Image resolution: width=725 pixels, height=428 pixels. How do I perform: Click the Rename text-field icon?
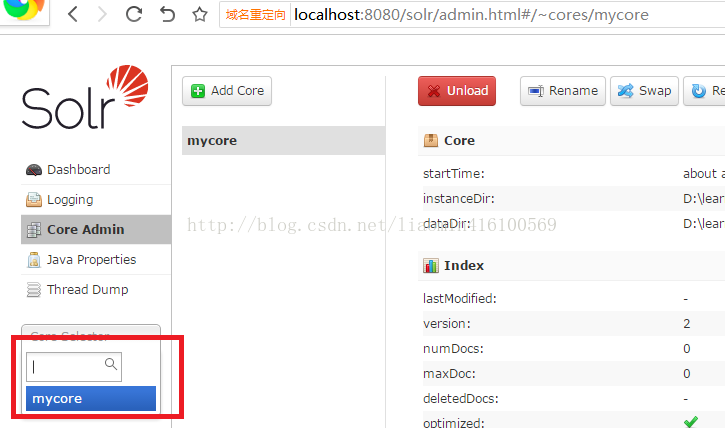[536, 91]
